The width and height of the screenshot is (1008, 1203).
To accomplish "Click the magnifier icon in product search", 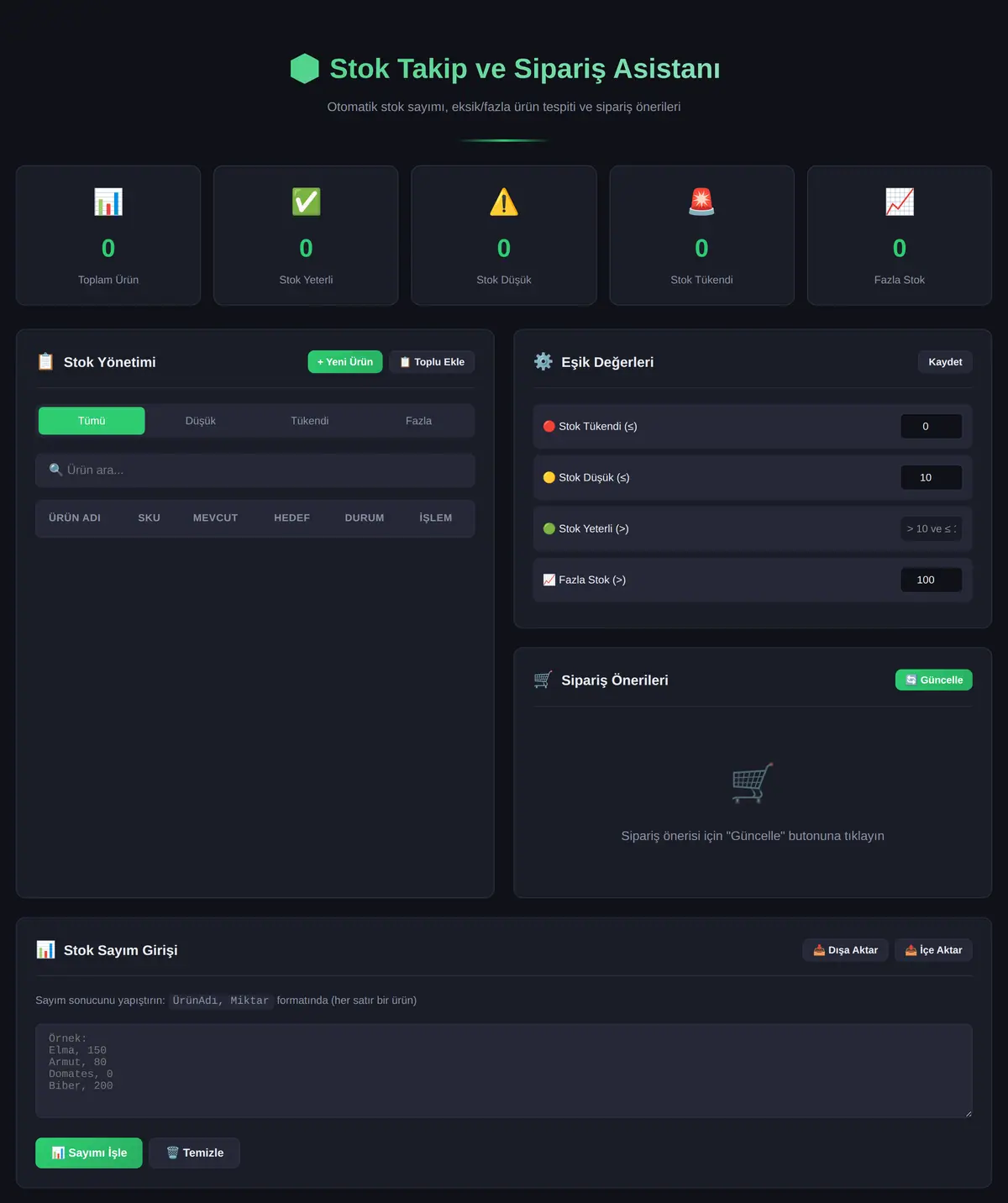I will [55, 470].
